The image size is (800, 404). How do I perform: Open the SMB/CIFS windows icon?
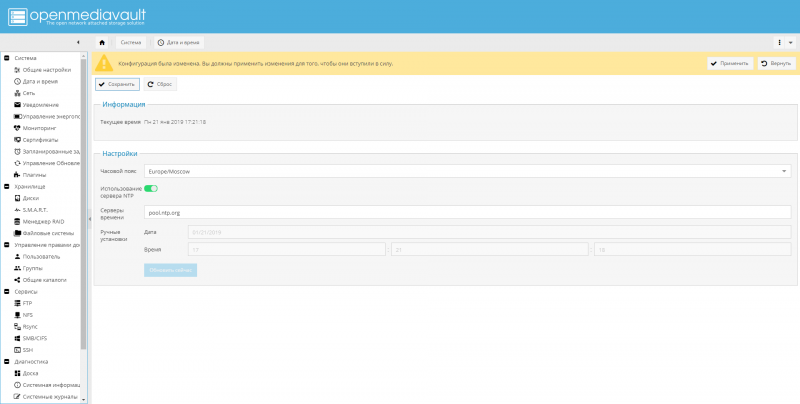coord(17,338)
